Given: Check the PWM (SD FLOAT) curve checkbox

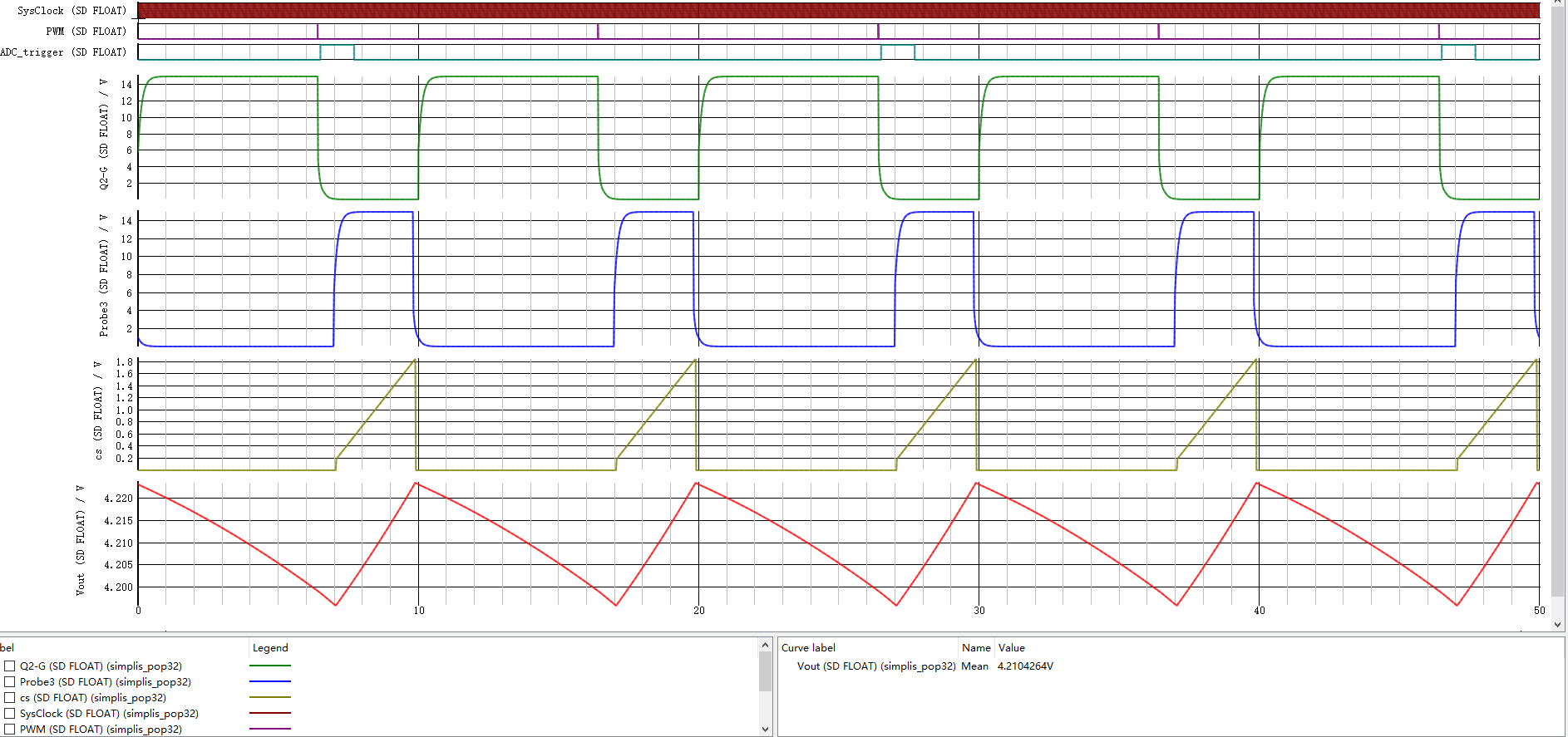Looking at the screenshot, I should [x=10, y=730].
